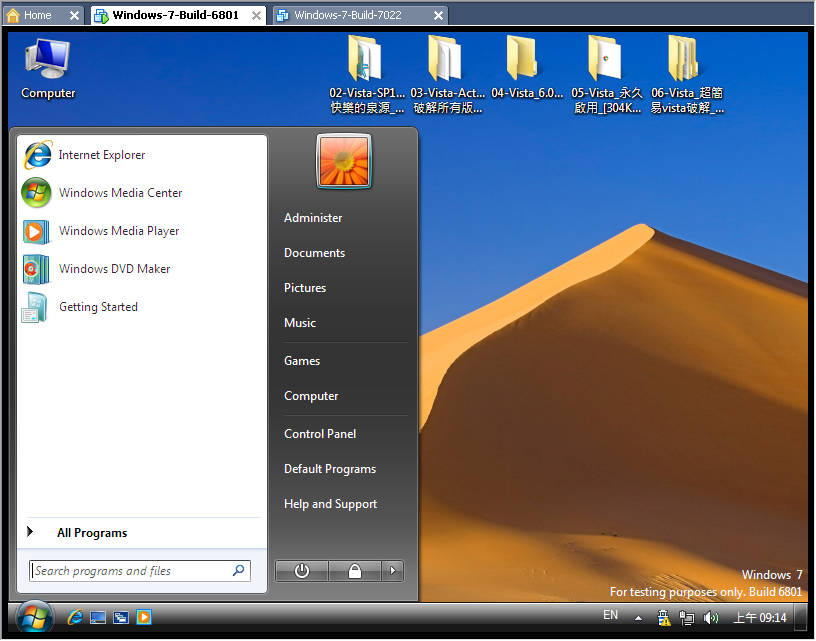Open the shutdown options arrow beside the lock
816x641 pixels.
pos(393,571)
